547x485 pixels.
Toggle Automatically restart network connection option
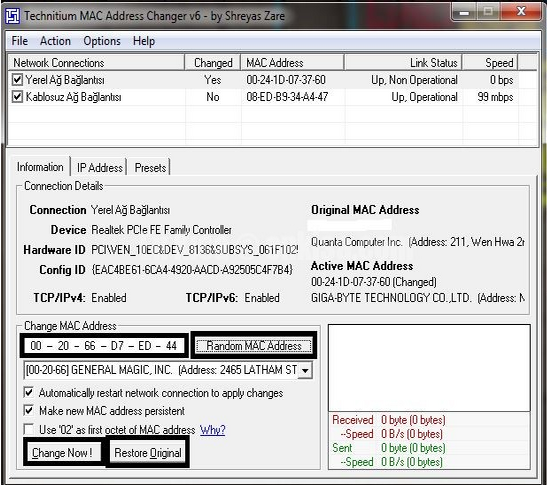29,393
